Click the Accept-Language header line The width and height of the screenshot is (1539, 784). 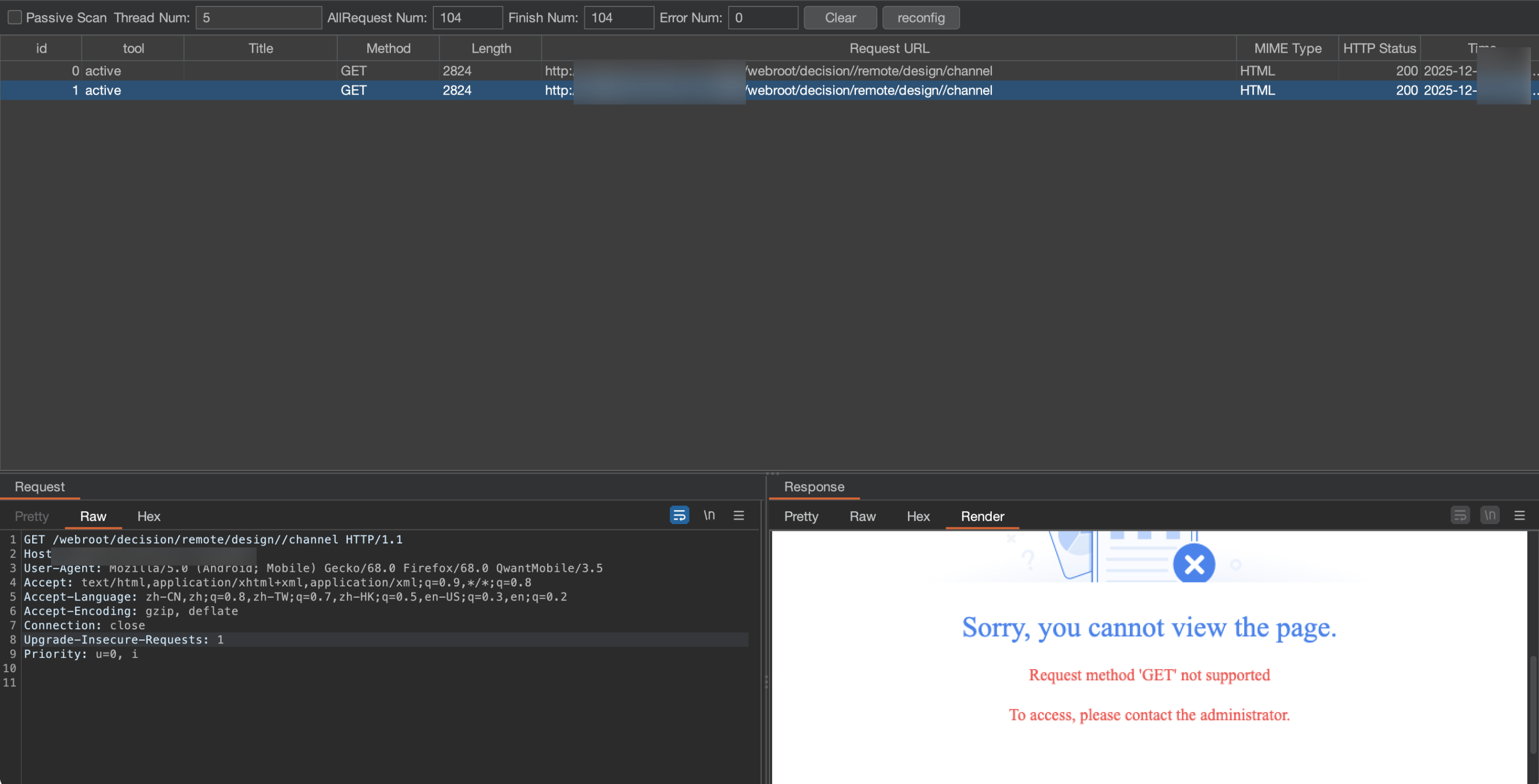(296, 597)
